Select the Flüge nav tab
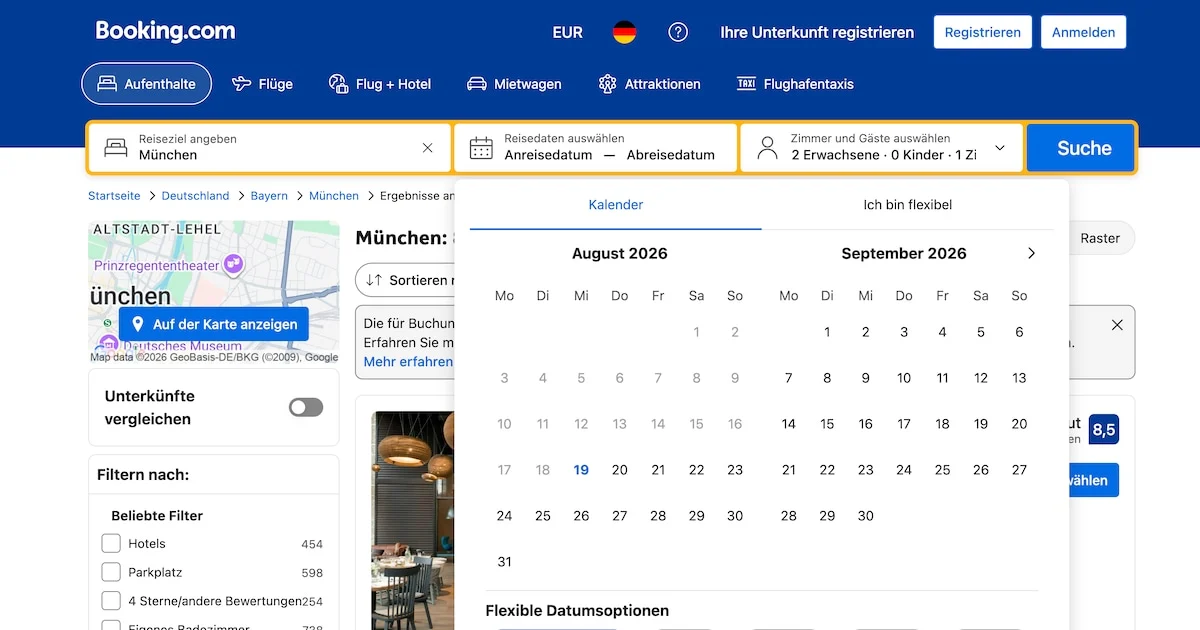This screenshot has width=1200, height=630. [x=262, y=84]
